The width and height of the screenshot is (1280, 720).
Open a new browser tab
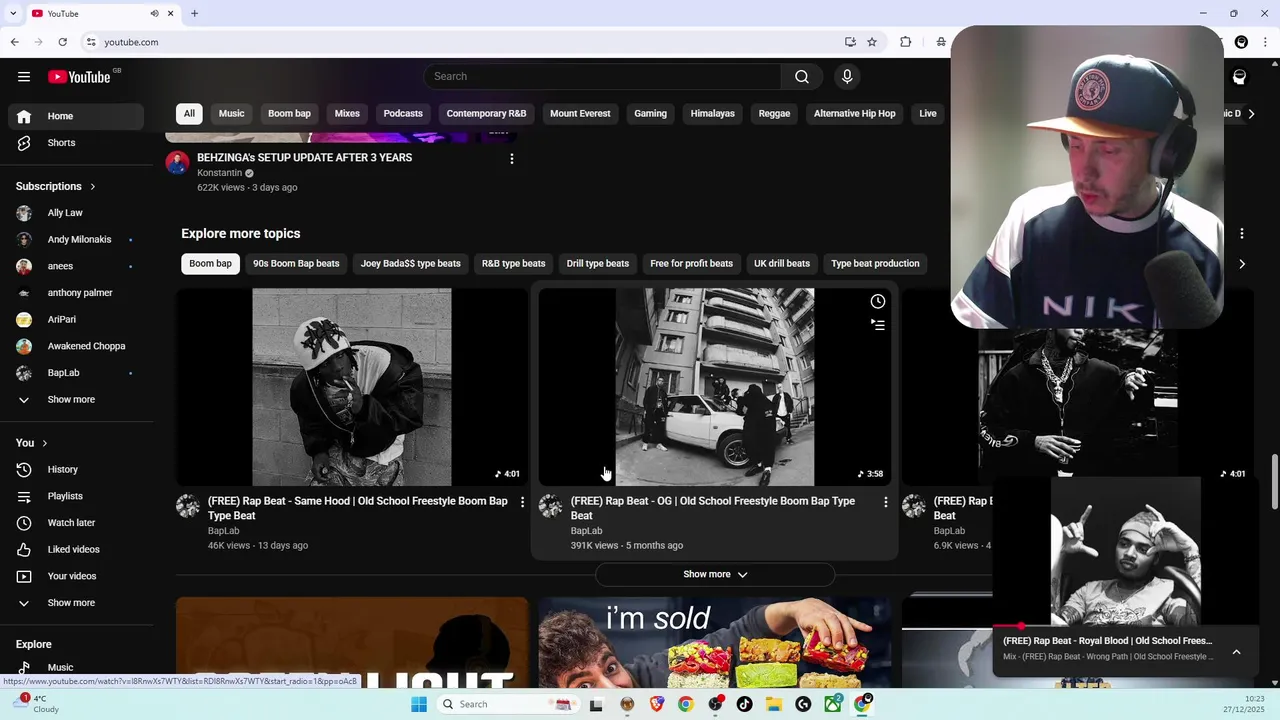coord(194,14)
